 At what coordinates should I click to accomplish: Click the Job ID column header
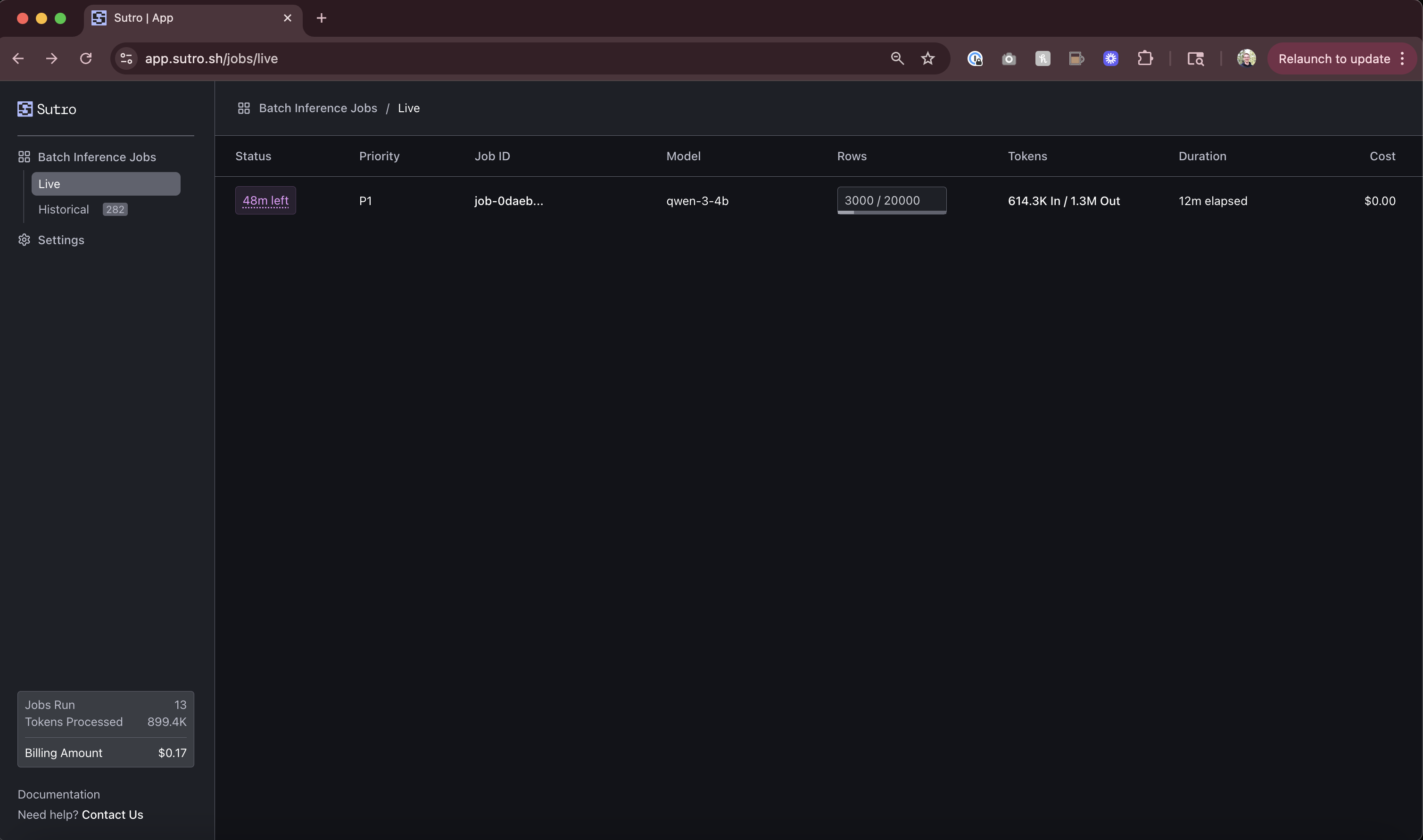tap(492, 156)
